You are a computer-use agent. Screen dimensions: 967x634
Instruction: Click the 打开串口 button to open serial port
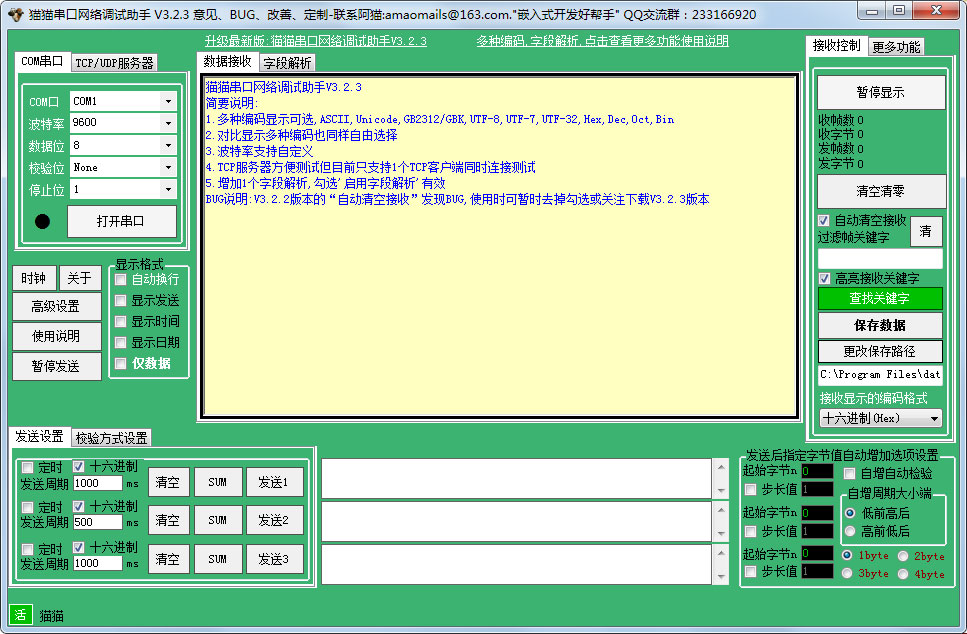[121, 220]
